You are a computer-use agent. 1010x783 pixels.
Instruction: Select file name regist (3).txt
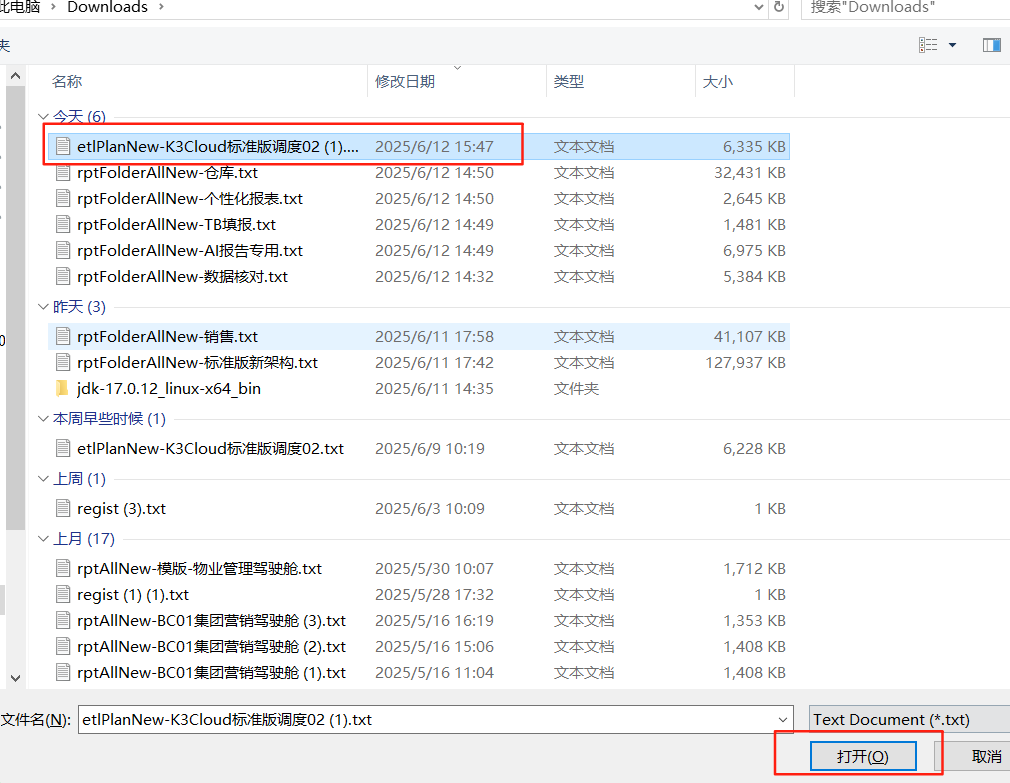(x=122, y=508)
